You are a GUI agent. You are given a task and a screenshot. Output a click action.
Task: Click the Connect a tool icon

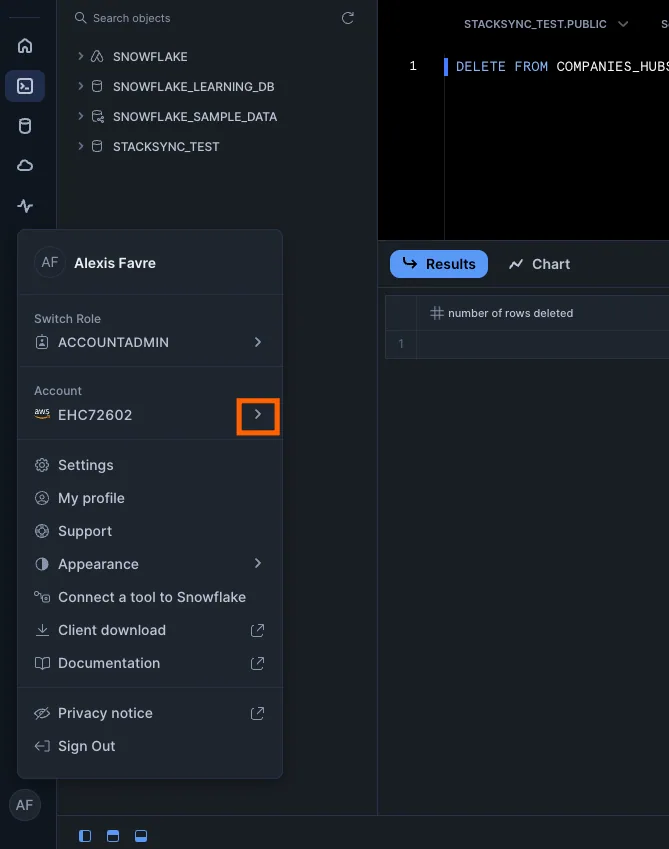pyautogui.click(x=42, y=597)
